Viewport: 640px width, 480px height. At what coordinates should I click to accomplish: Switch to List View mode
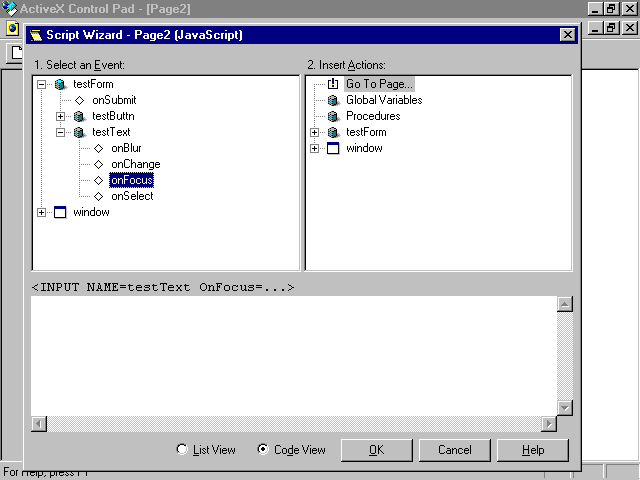point(182,450)
